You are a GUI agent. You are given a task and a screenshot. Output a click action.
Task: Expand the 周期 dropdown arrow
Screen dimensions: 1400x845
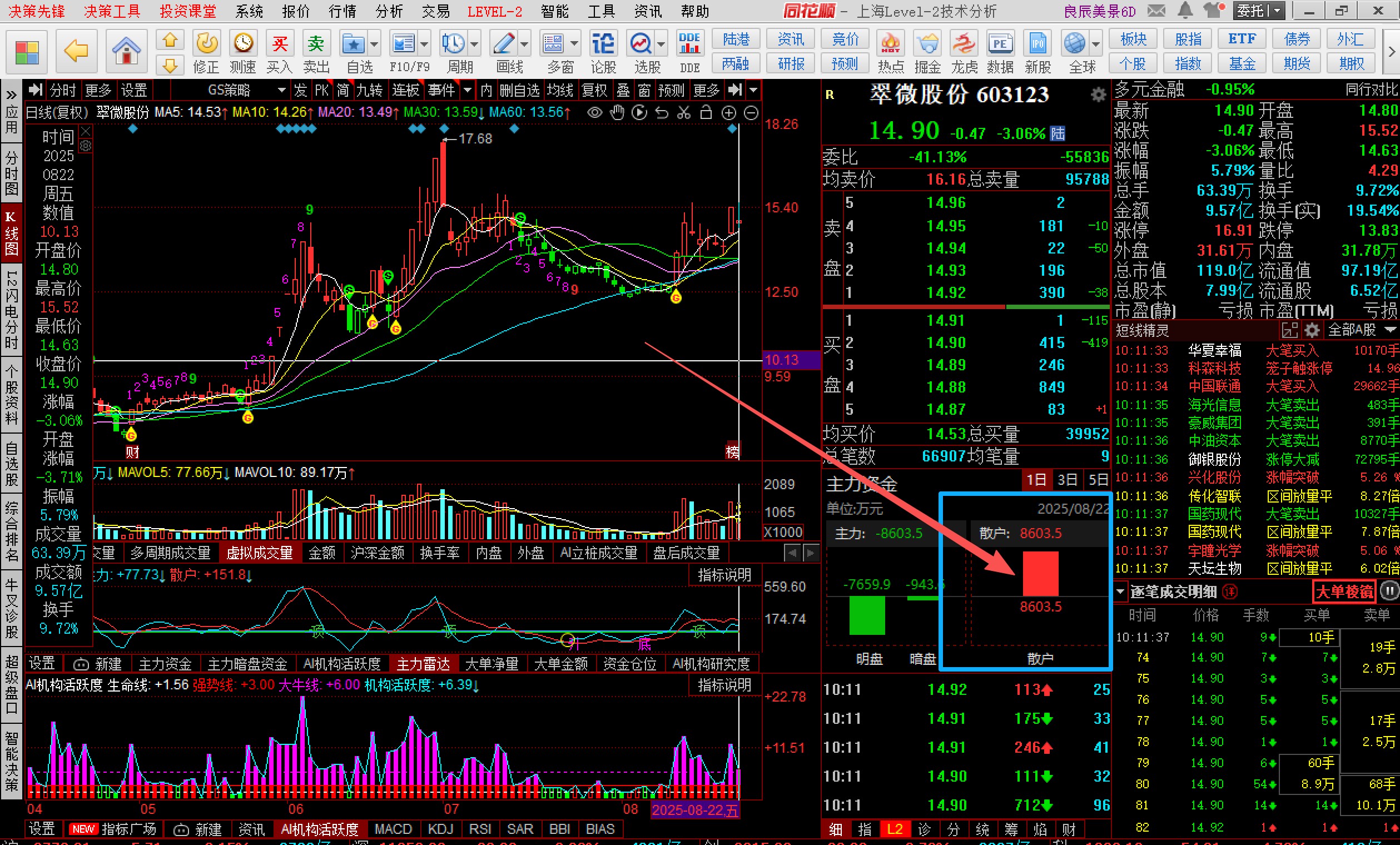coord(474,44)
